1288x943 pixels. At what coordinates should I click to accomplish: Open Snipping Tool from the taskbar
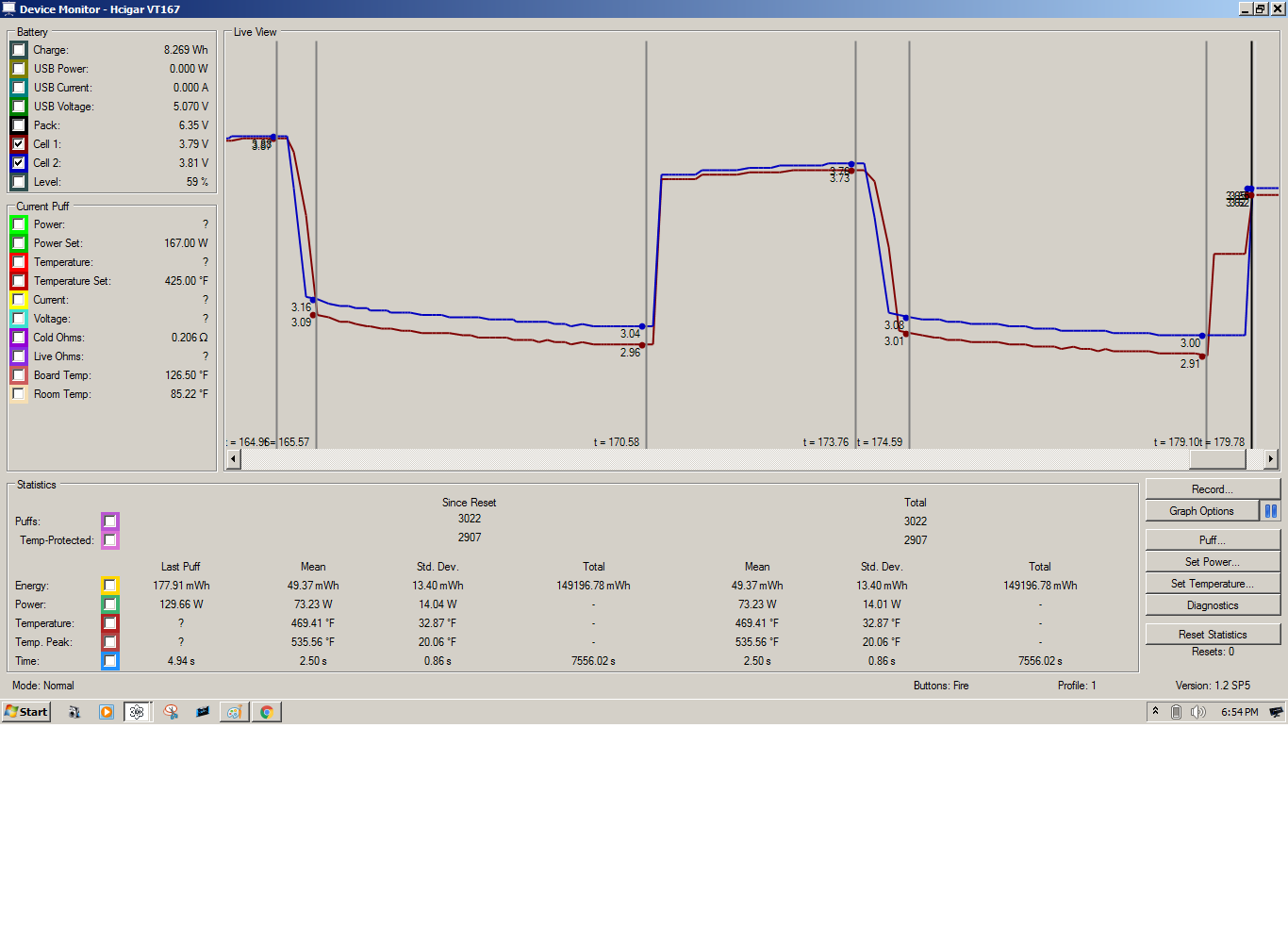(171, 712)
